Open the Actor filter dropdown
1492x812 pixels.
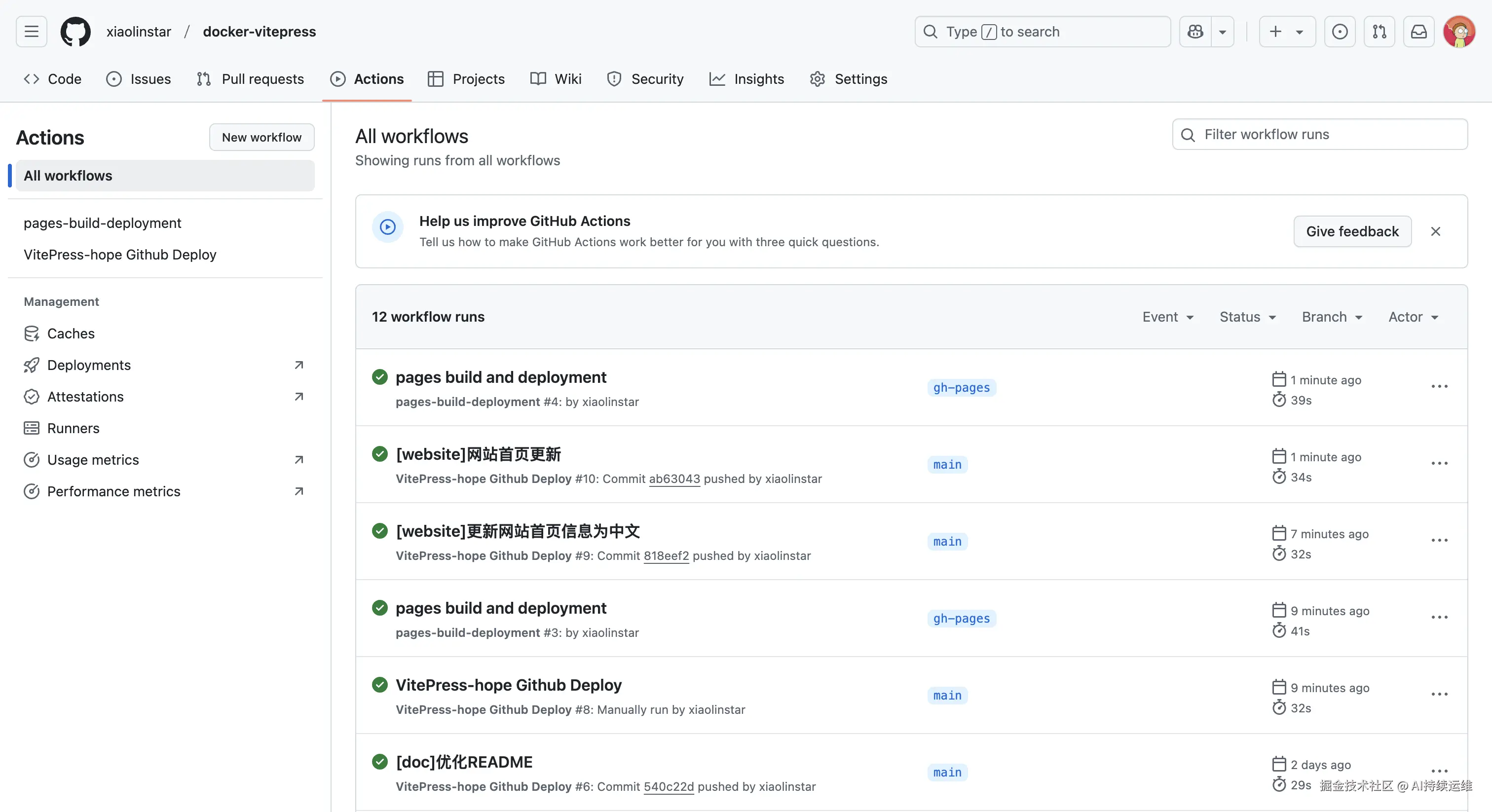coord(1413,316)
